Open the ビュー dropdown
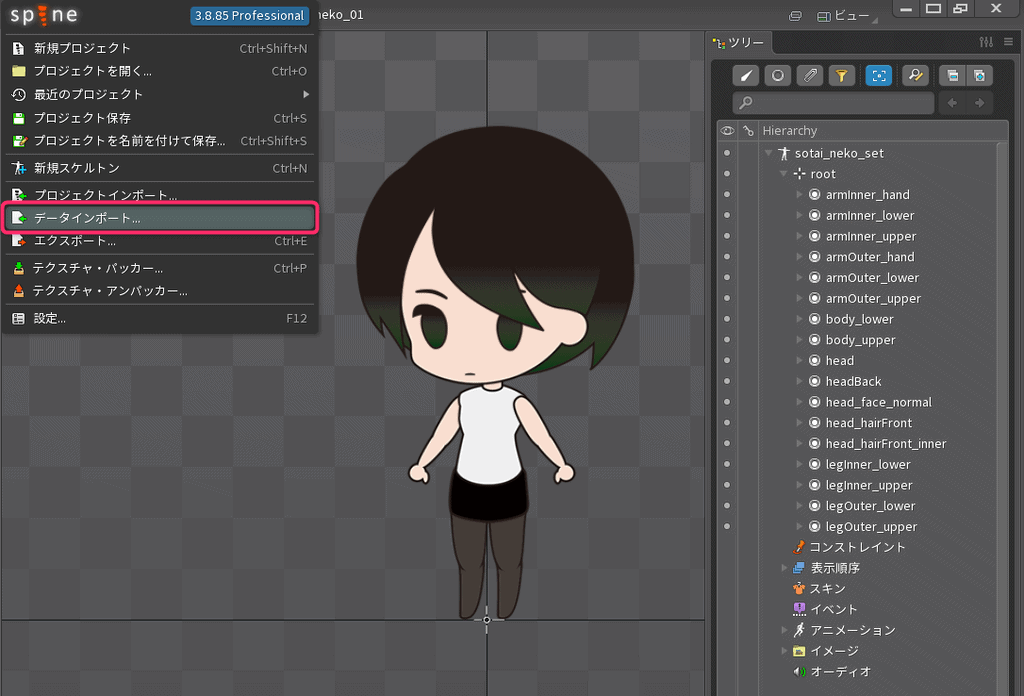 tap(847, 16)
